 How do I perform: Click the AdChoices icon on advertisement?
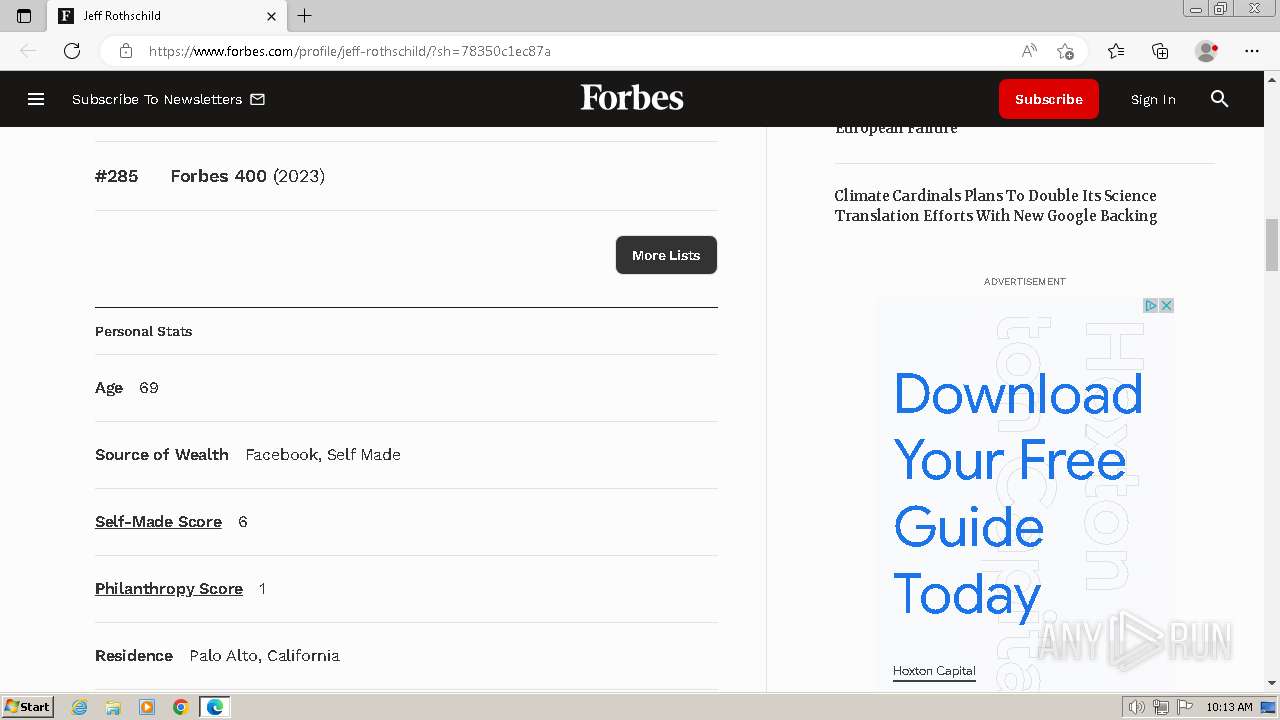pyautogui.click(x=1151, y=306)
